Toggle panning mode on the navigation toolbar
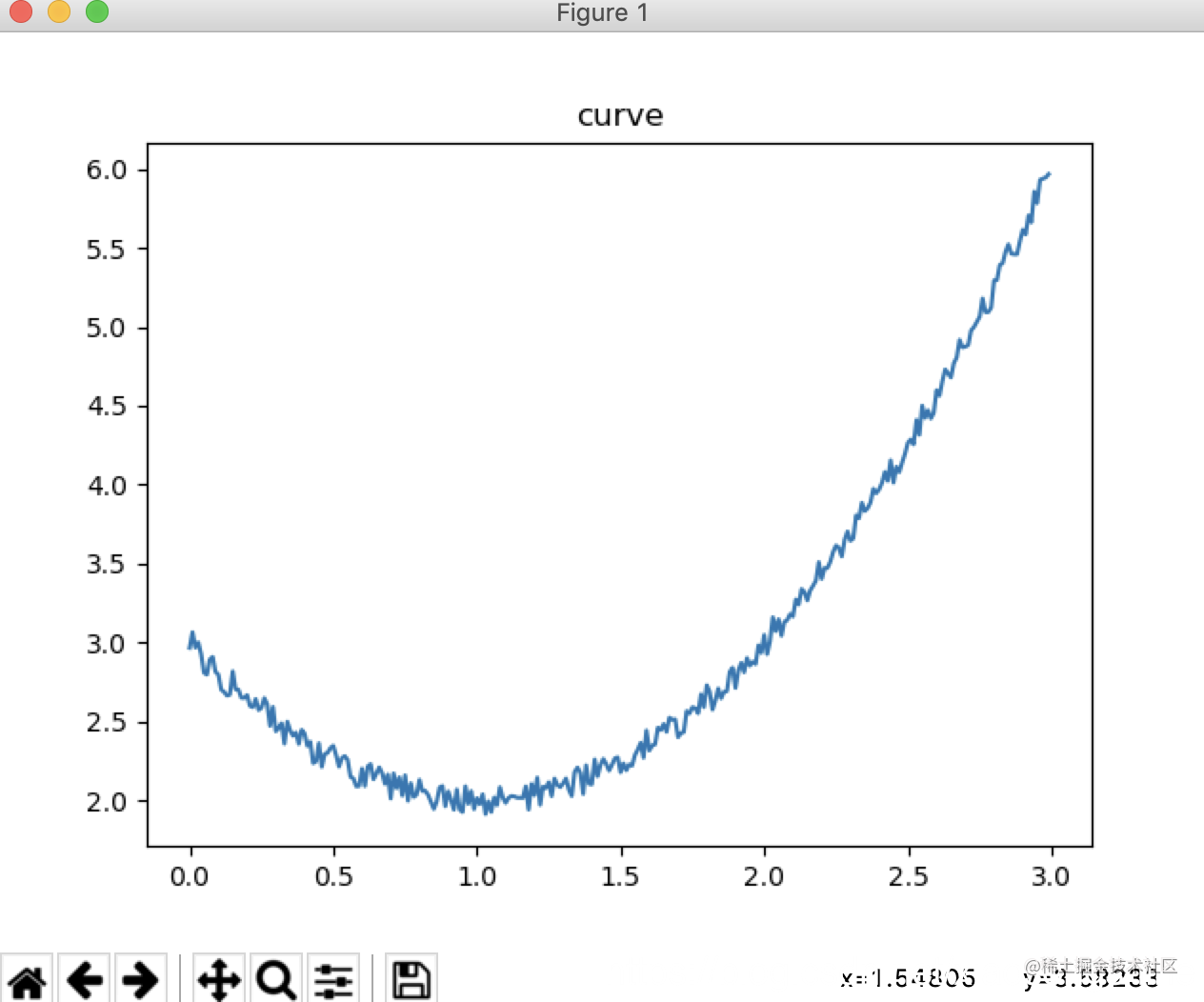The width and height of the screenshot is (1204, 1002). pyautogui.click(x=218, y=978)
